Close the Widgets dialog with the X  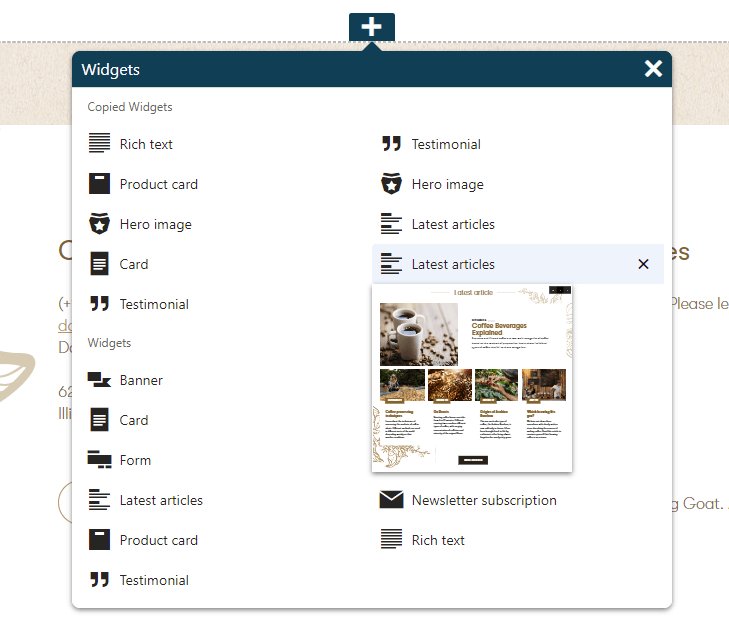pos(653,69)
